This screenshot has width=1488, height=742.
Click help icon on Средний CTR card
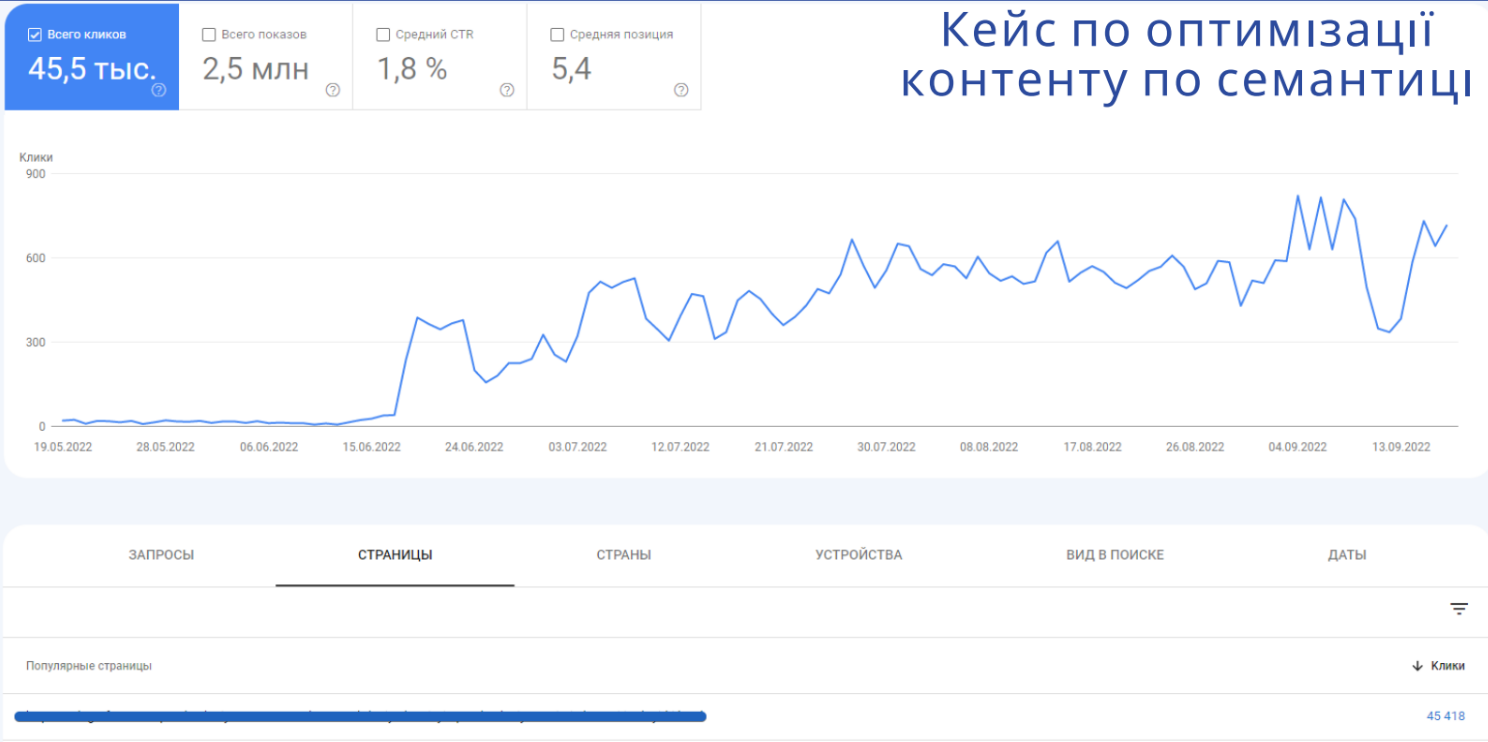coord(507,90)
